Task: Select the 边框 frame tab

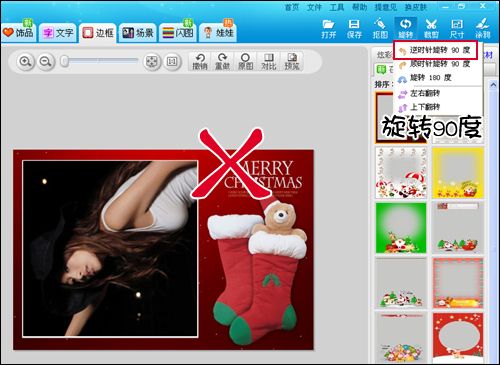Action: pyautogui.click(x=98, y=33)
